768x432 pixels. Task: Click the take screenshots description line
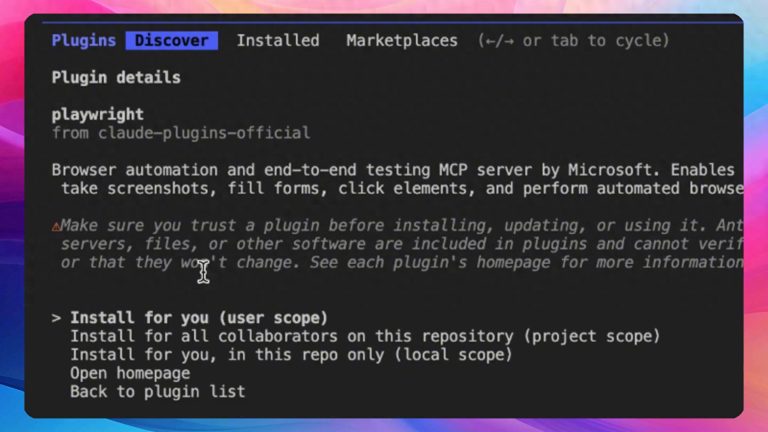402,188
